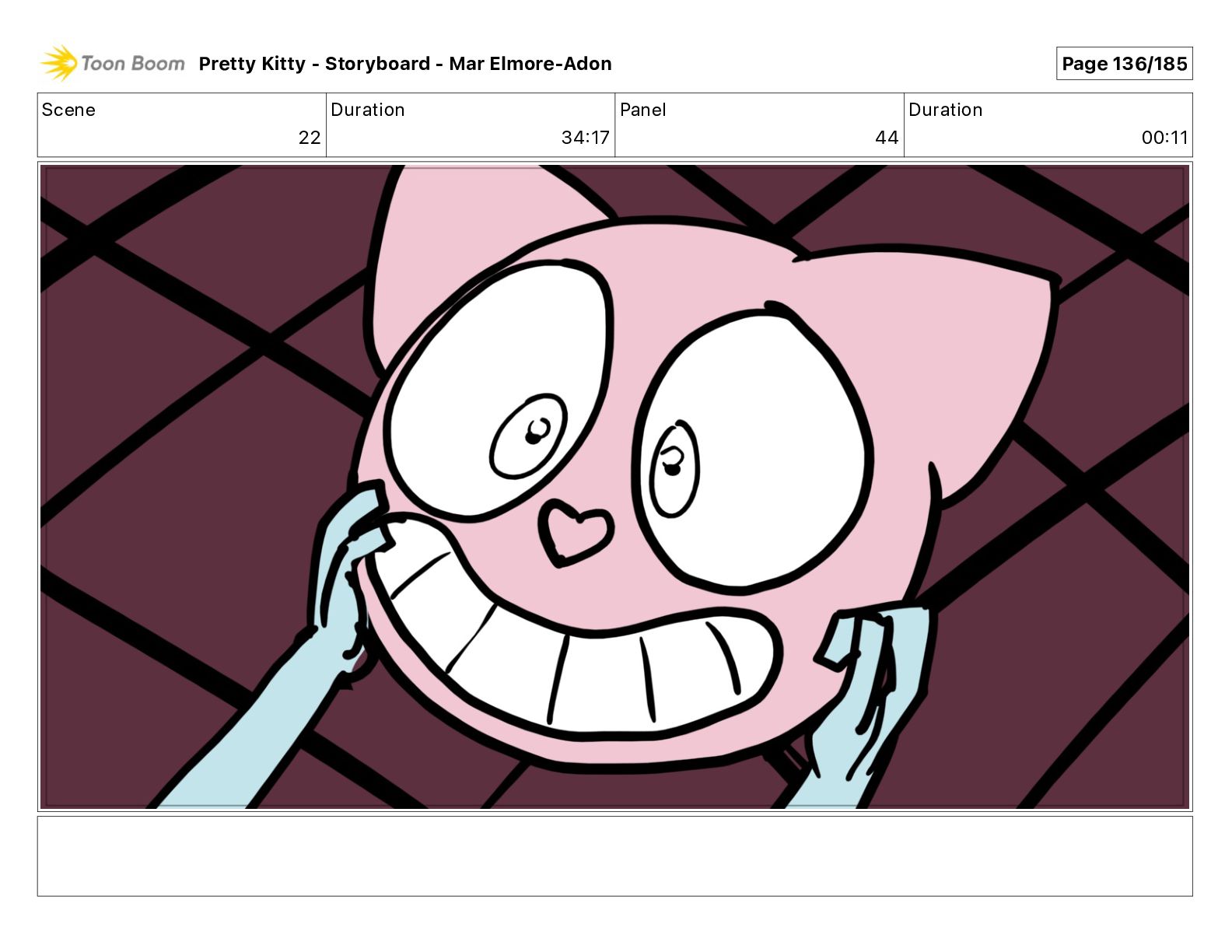Click the 'Page 136/185' box
This screenshot has width=1232, height=952.
1124,64
